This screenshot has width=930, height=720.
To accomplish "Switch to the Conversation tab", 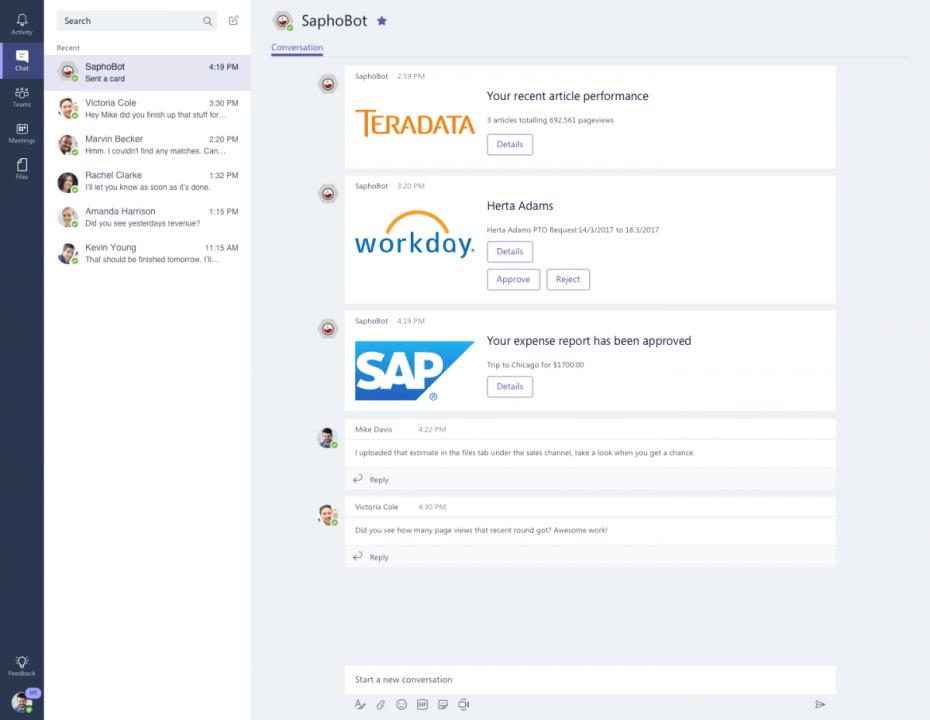I will click(297, 47).
